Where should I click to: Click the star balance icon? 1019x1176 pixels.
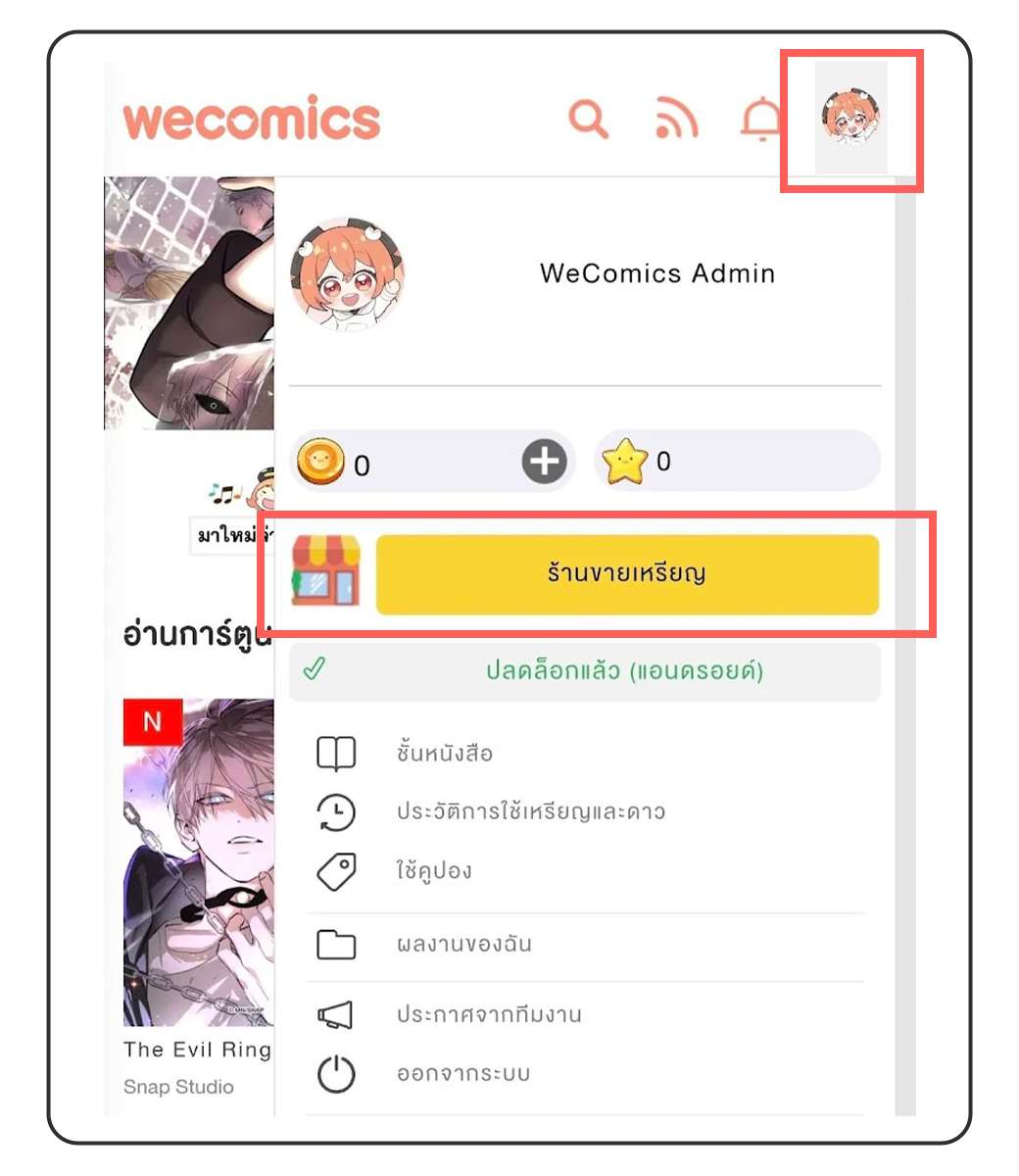pyautogui.click(x=626, y=462)
